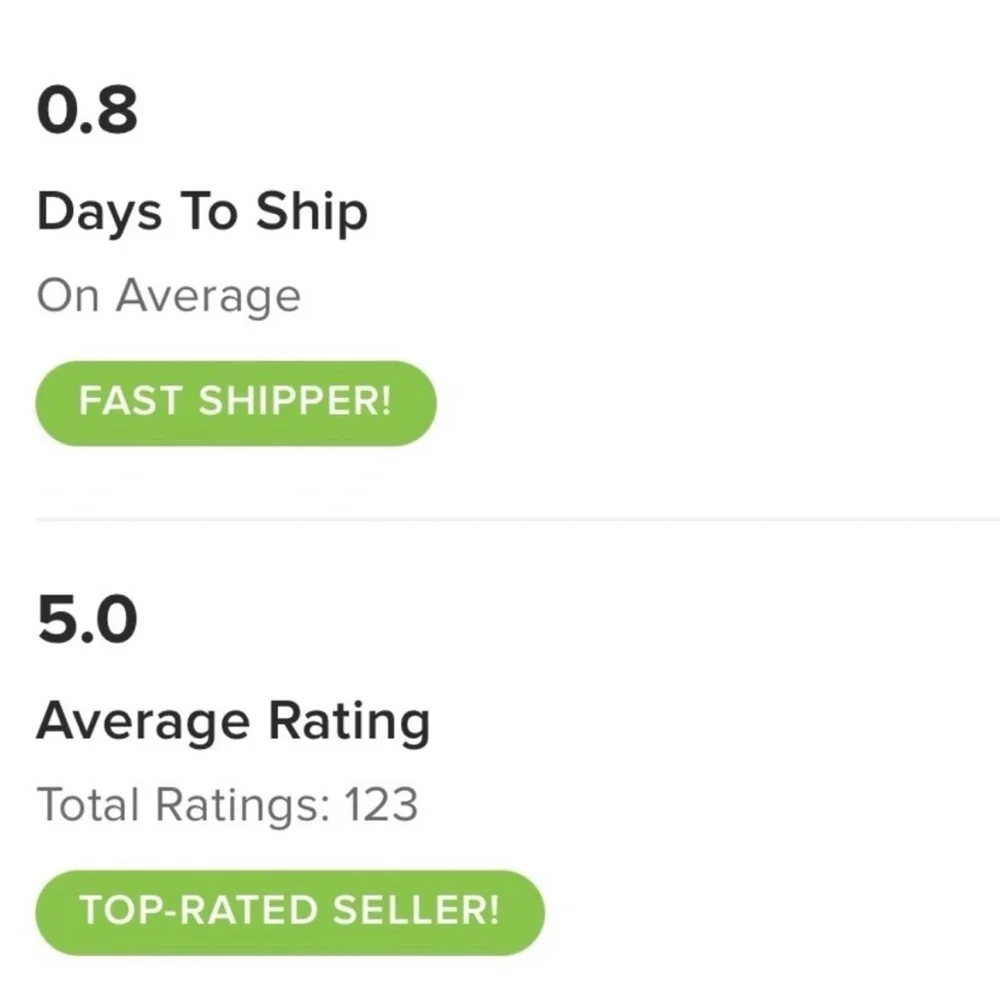This screenshot has width=1000, height=1000.
Task: Tap the FAST SHIPPER! green badge
Action: pos(236,403)
